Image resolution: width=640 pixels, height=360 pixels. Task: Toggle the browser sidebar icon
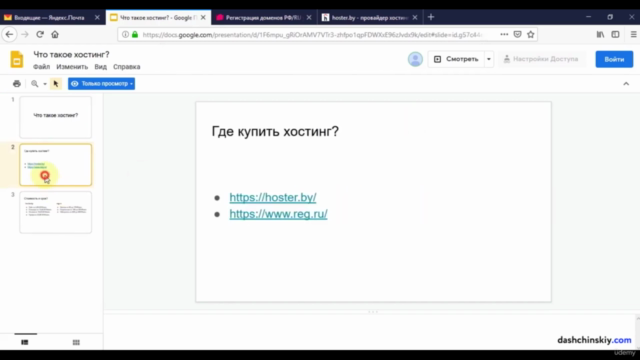(x=615, y=35)
